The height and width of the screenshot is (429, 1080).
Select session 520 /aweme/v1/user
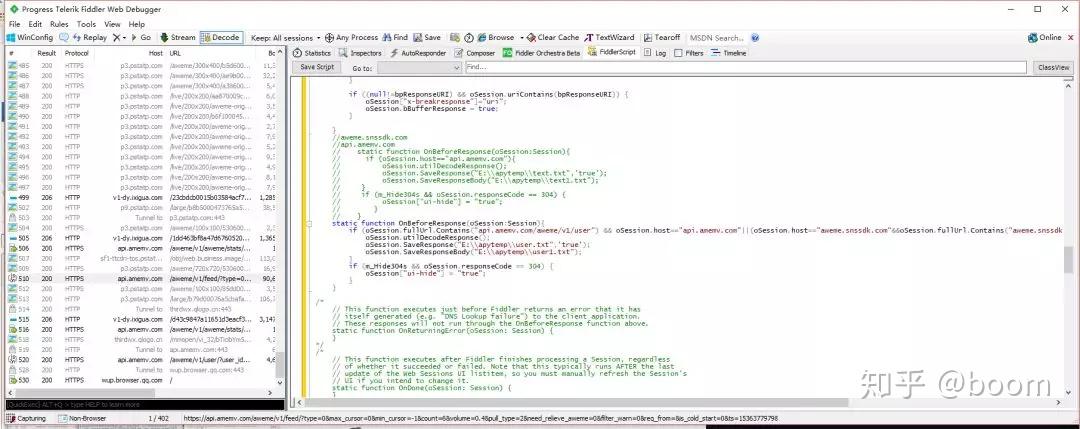[x=141, y=359]
